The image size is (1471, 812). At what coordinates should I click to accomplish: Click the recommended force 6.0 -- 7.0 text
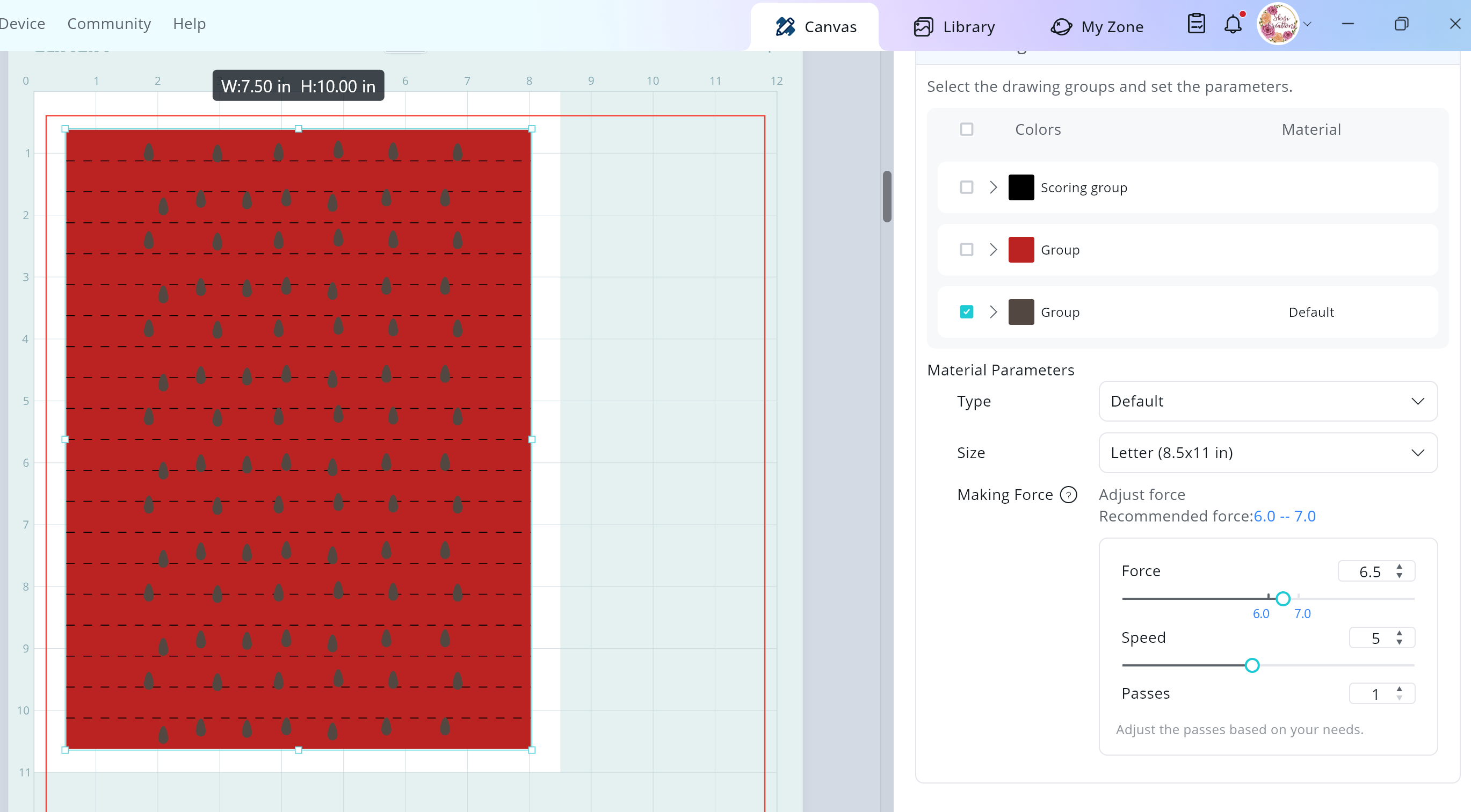click(x=1284, y=516)
